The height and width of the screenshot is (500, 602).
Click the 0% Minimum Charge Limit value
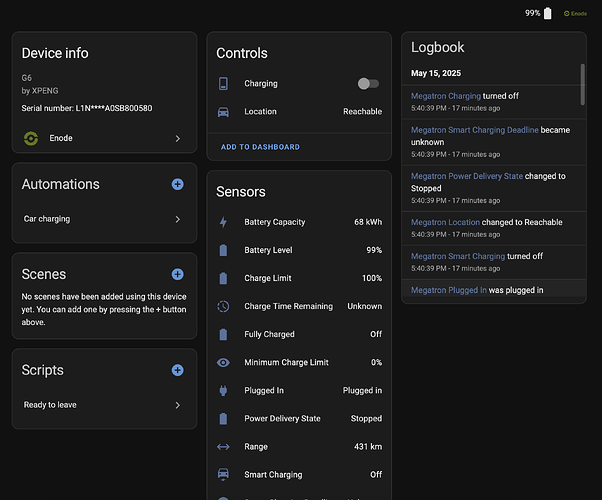coord(376,363)
